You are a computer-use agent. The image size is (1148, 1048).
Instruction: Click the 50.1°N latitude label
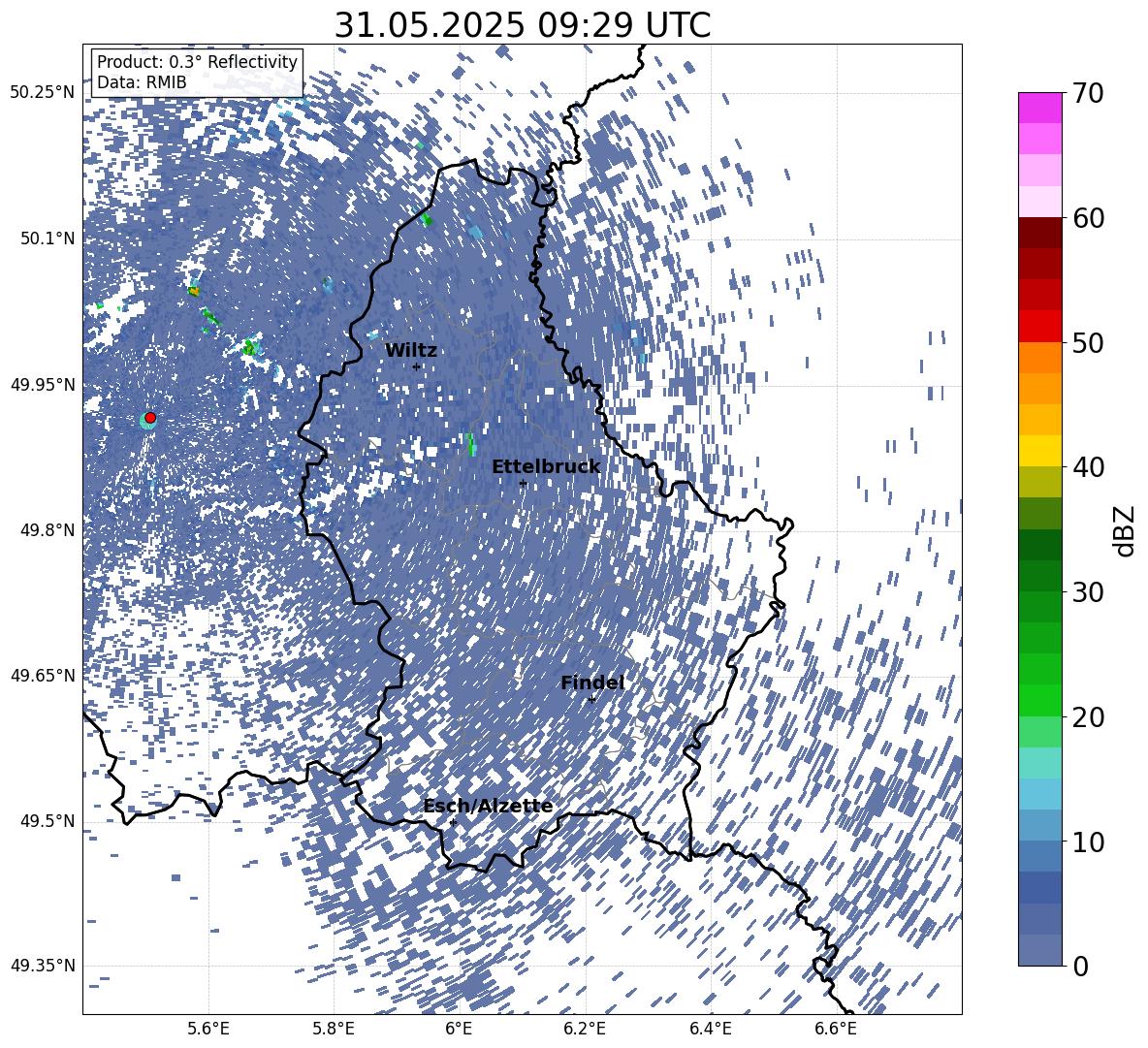pyautogui.click(x=48, y=238)
